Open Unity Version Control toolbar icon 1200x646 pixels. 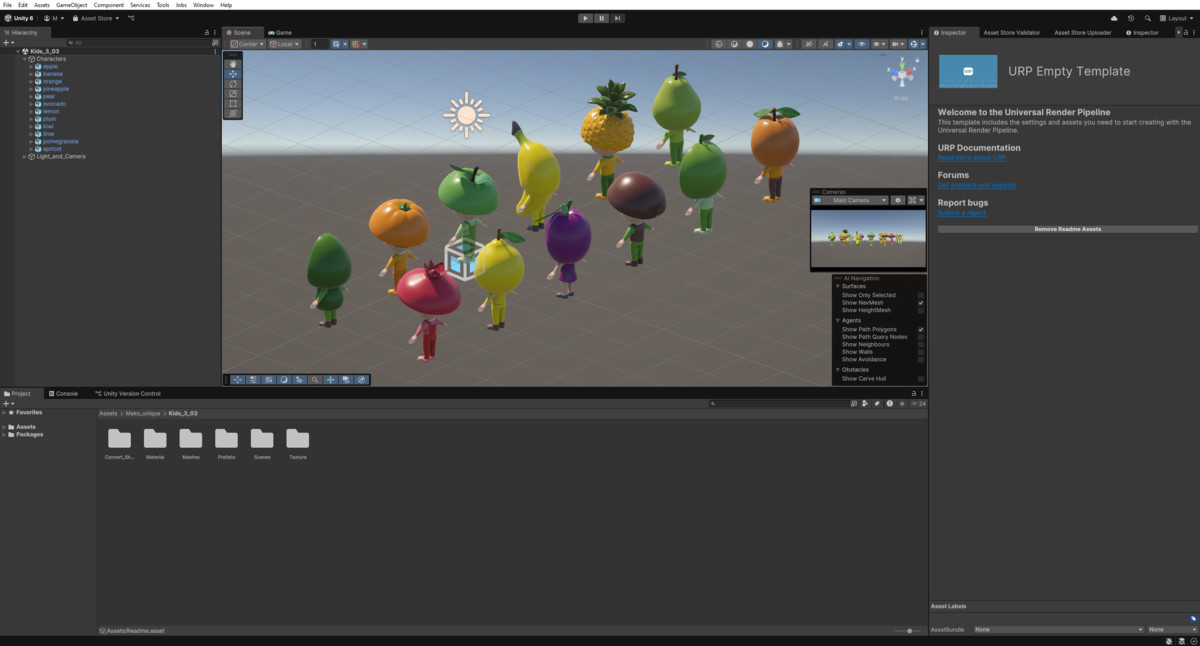point(131,18)
